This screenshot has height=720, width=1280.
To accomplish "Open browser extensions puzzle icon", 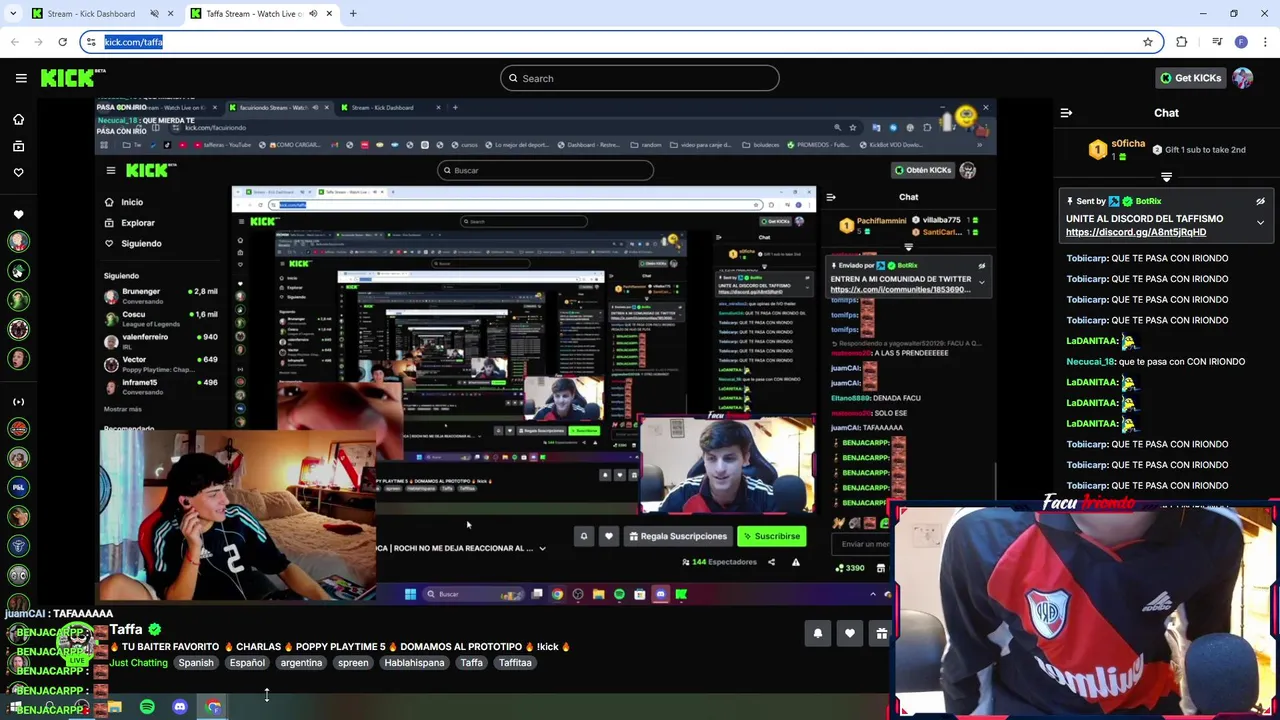I will point(1182,42).
